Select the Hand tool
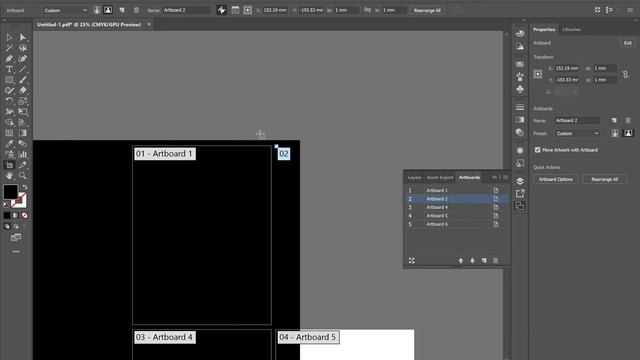Screen dimensions: 640x360 (x=9, y=176)
